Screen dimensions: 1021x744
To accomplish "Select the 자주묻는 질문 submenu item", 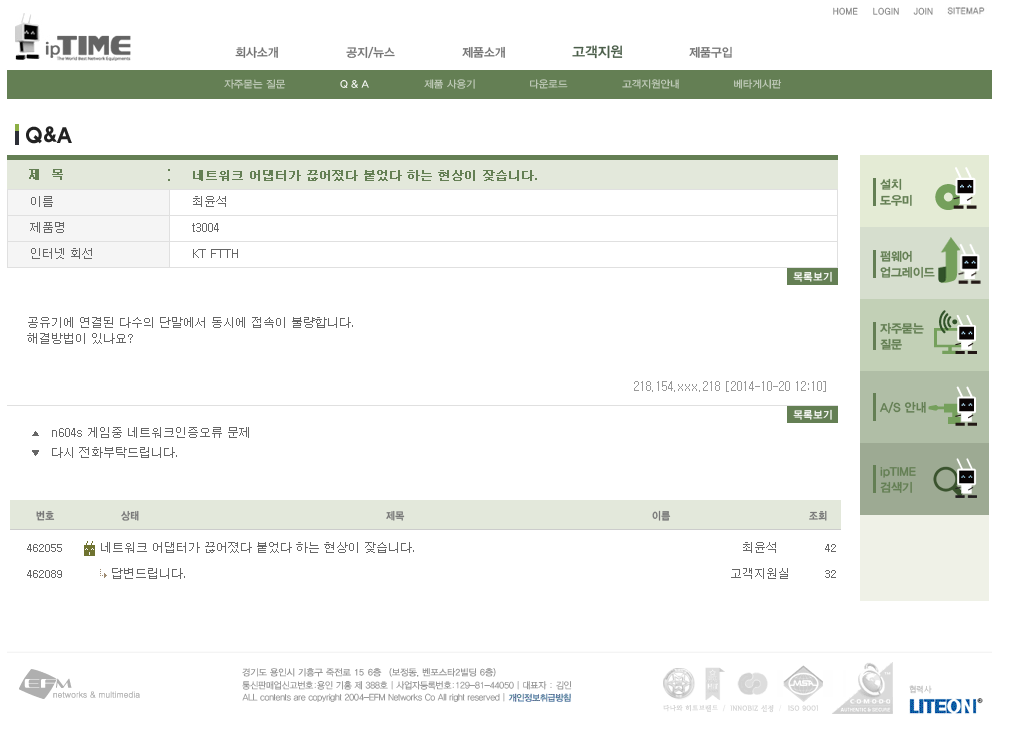I will point(255,84).
